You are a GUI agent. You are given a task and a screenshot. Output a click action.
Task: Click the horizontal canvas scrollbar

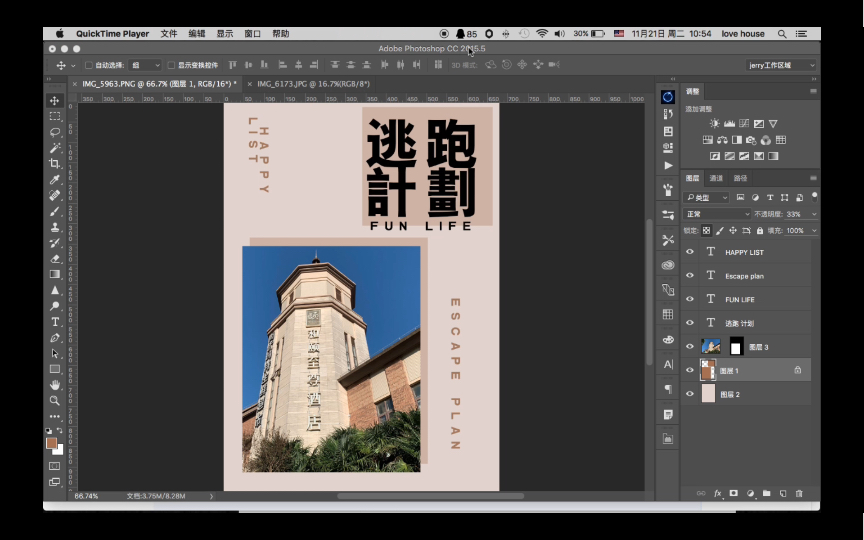click(x=430, y=496)
